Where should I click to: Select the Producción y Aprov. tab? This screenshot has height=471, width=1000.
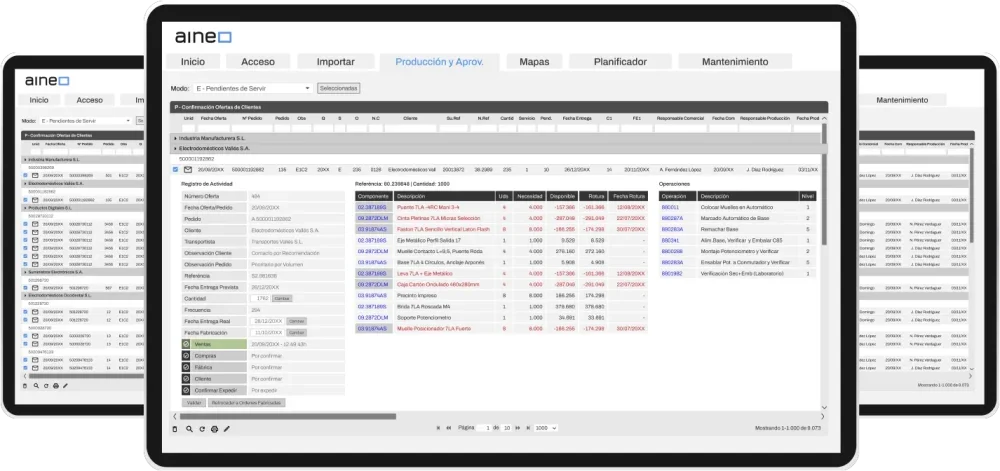[439, 62]
